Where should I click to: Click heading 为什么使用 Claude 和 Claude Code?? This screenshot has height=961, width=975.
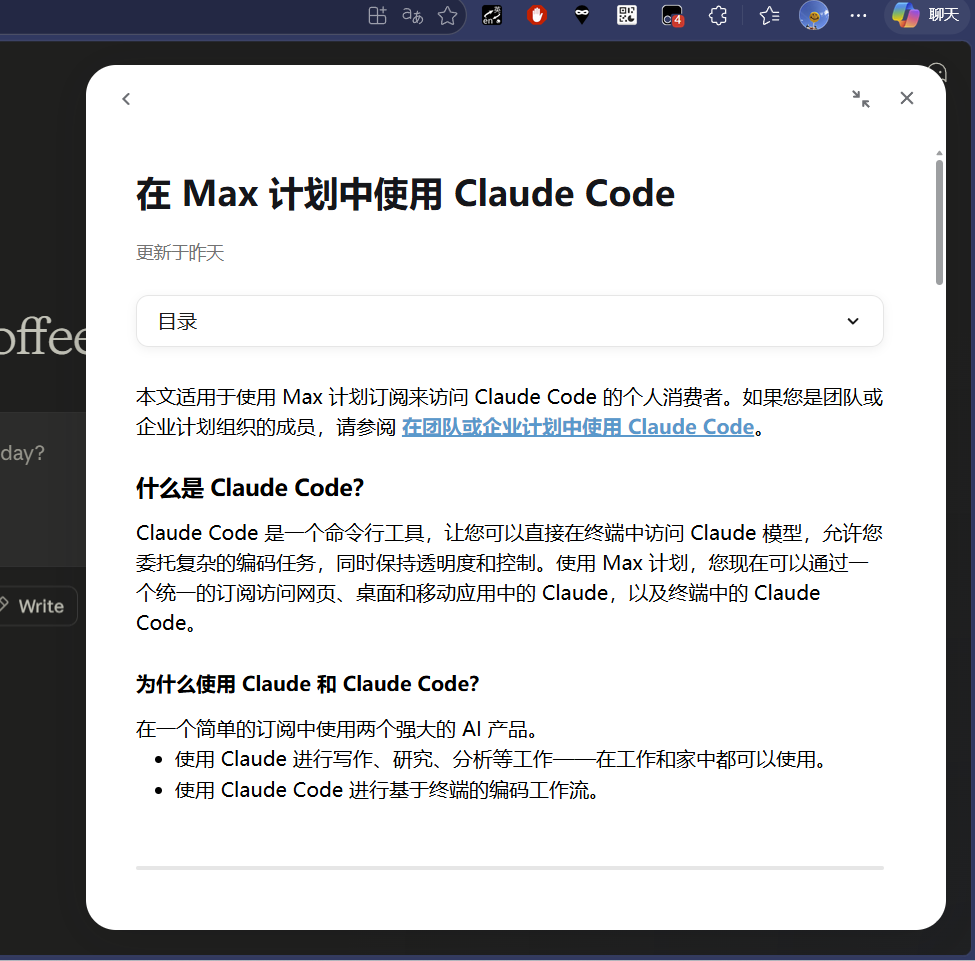coord(308,684)
